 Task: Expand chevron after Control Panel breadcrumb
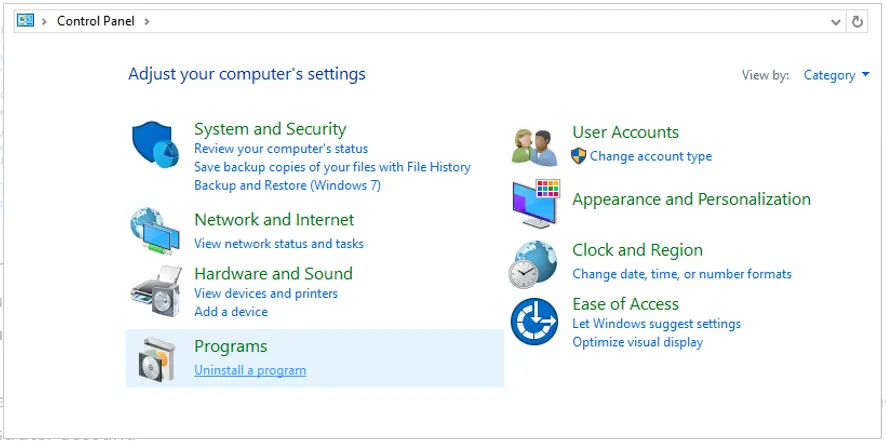tap(147, 21)
